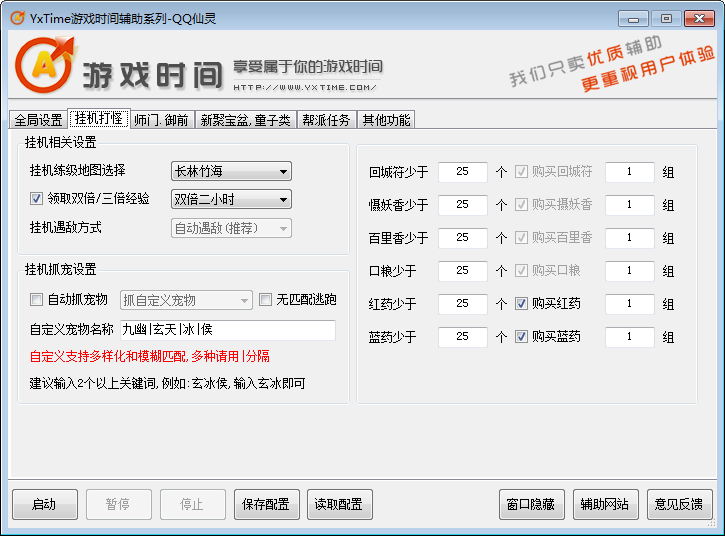Expand 双倍二小时 experience dropdown
Viewport: 725px width, 536px height.
[231, 199]
